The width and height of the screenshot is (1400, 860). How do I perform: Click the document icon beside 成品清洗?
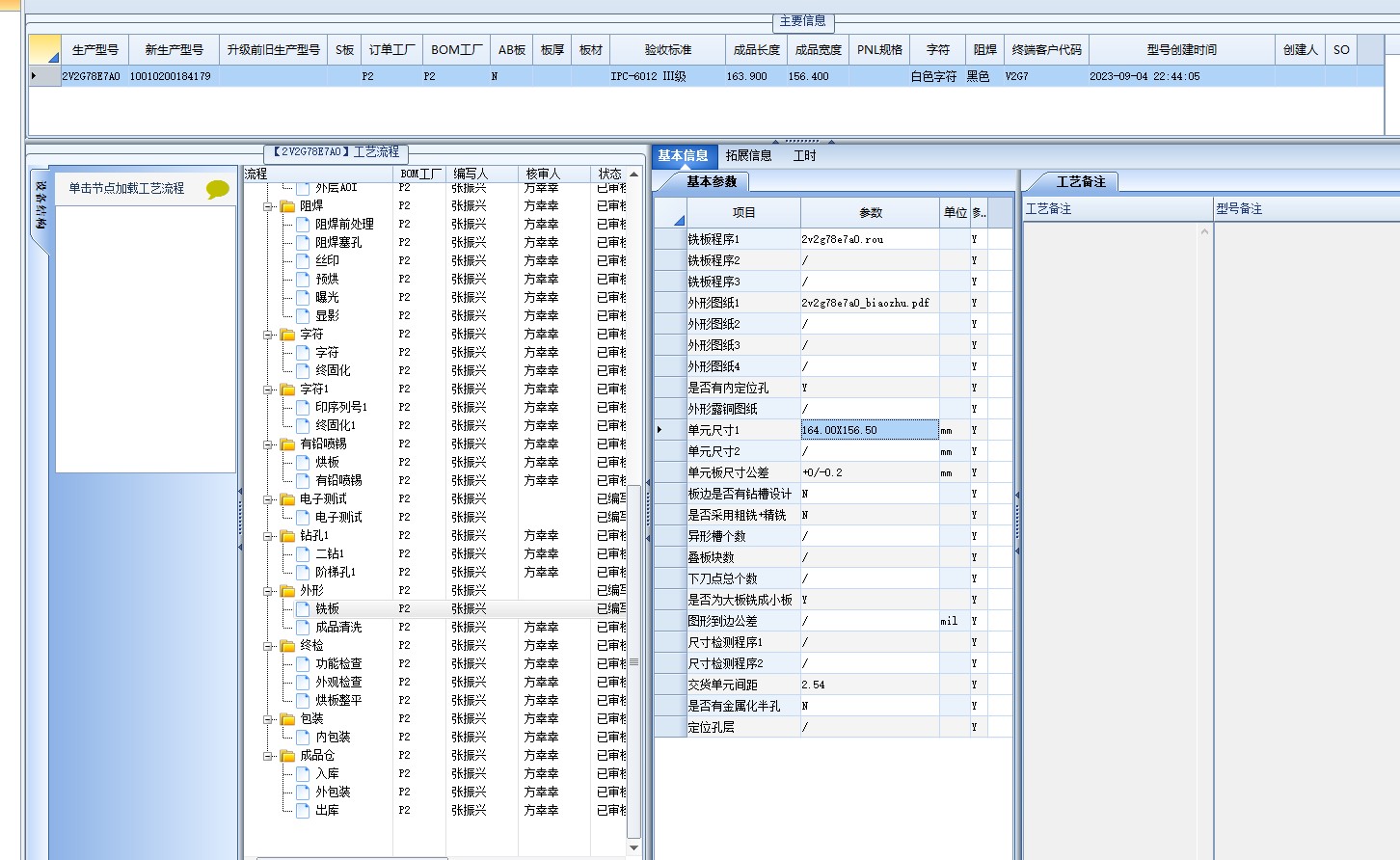303,628
